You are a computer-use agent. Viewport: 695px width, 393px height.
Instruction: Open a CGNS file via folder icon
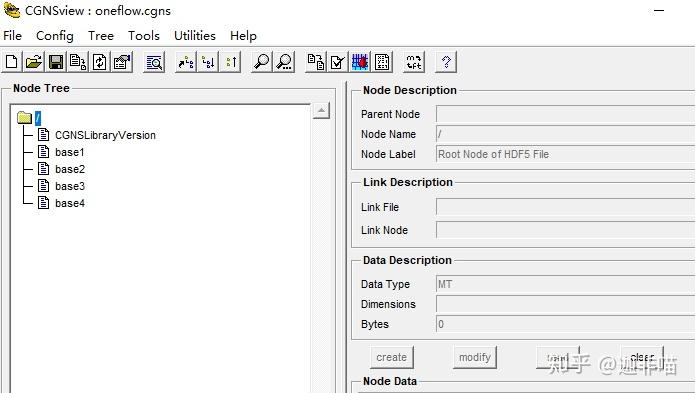pos(34,62)
